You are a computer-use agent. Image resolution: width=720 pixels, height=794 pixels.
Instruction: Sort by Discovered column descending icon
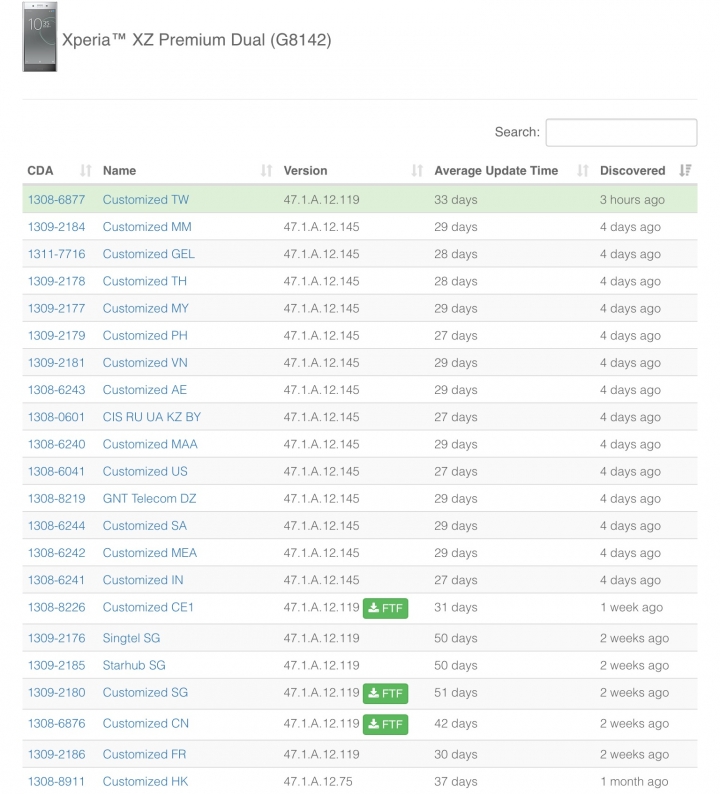[x=685, y=171]
